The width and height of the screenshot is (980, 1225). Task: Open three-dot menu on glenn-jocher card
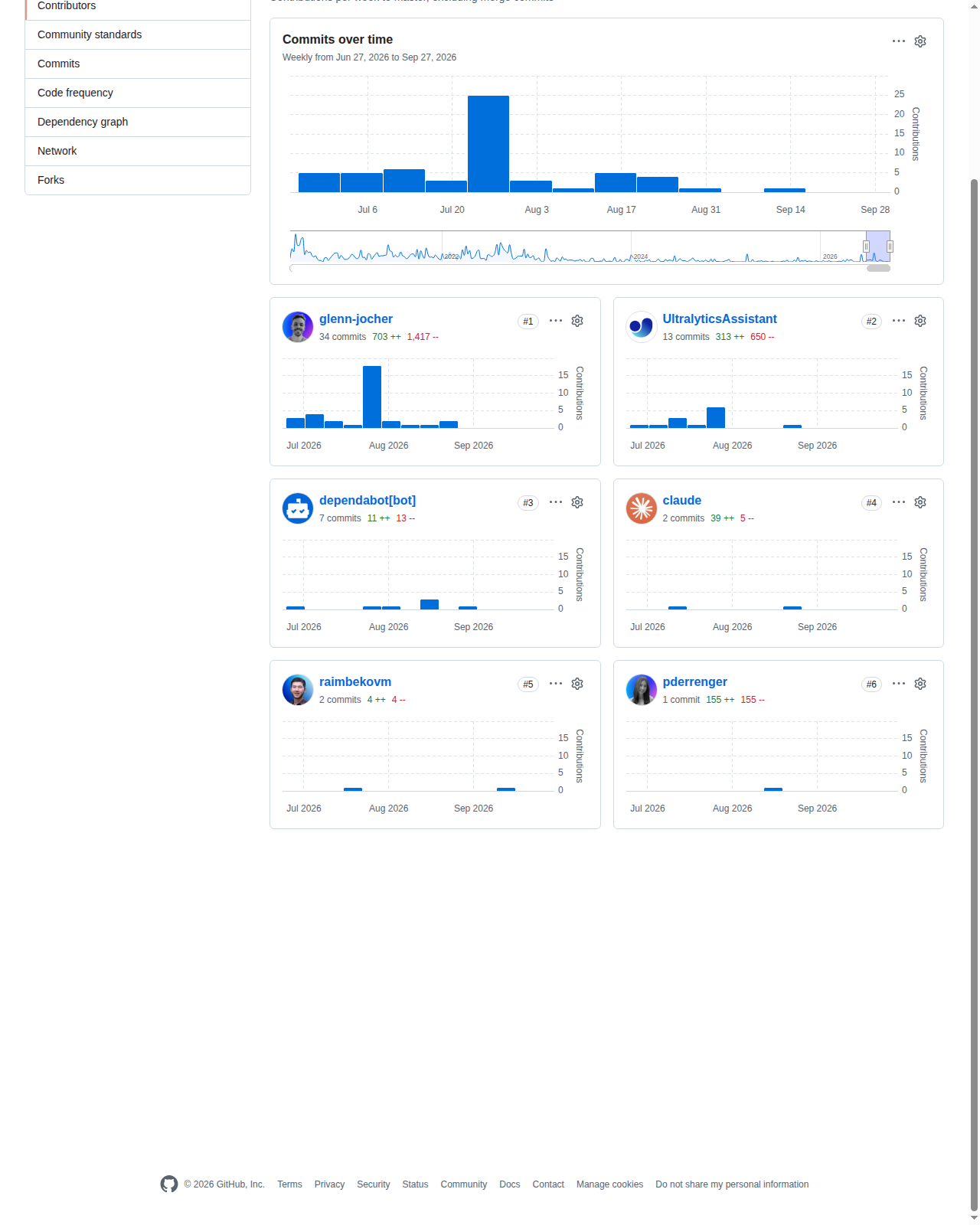click(556, 321)
